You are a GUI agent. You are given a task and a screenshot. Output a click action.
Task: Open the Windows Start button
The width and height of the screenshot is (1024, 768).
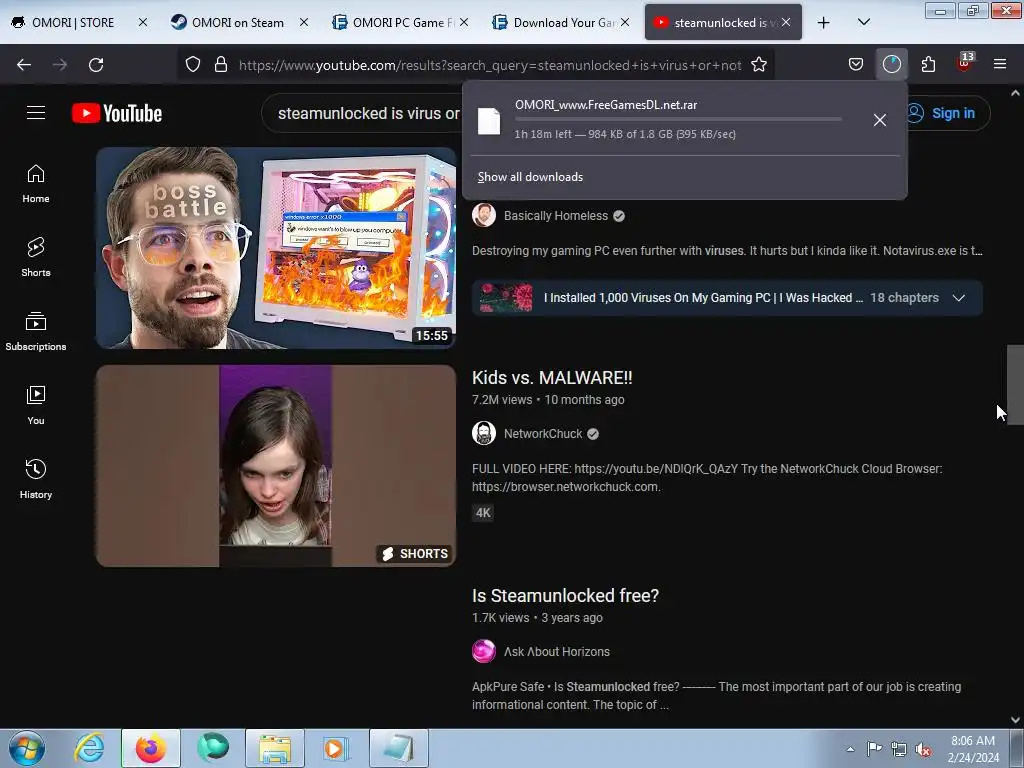point(27,748)
